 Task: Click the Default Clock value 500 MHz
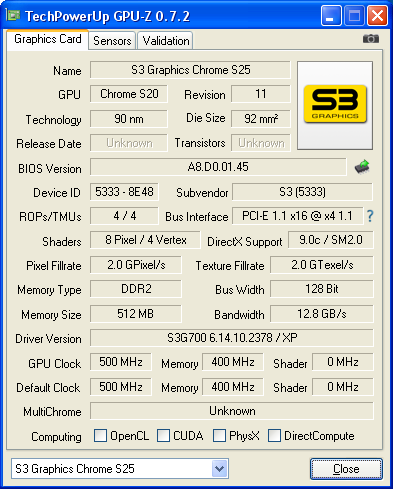tap(121, 387)
